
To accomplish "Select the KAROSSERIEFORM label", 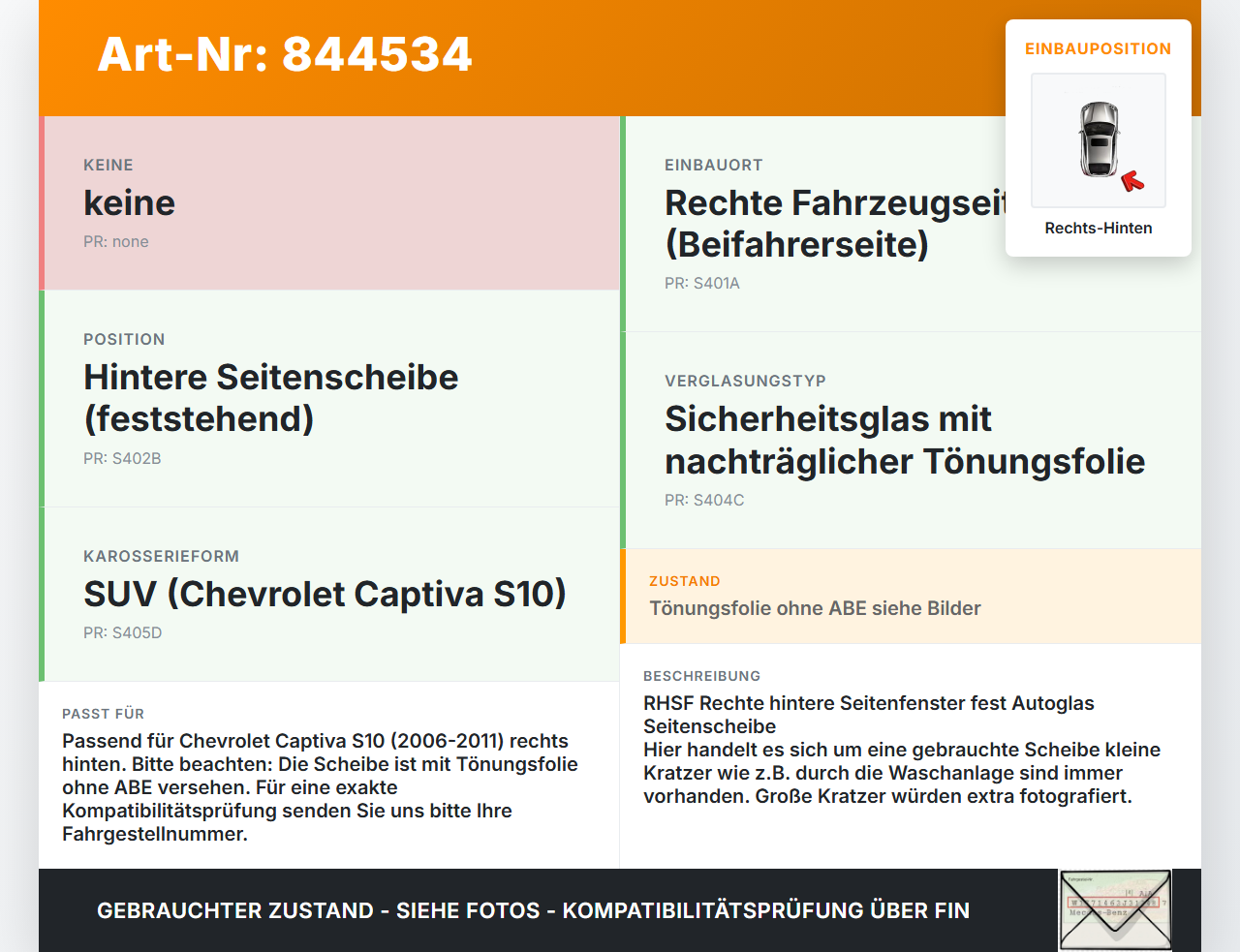I will point(161,556).
